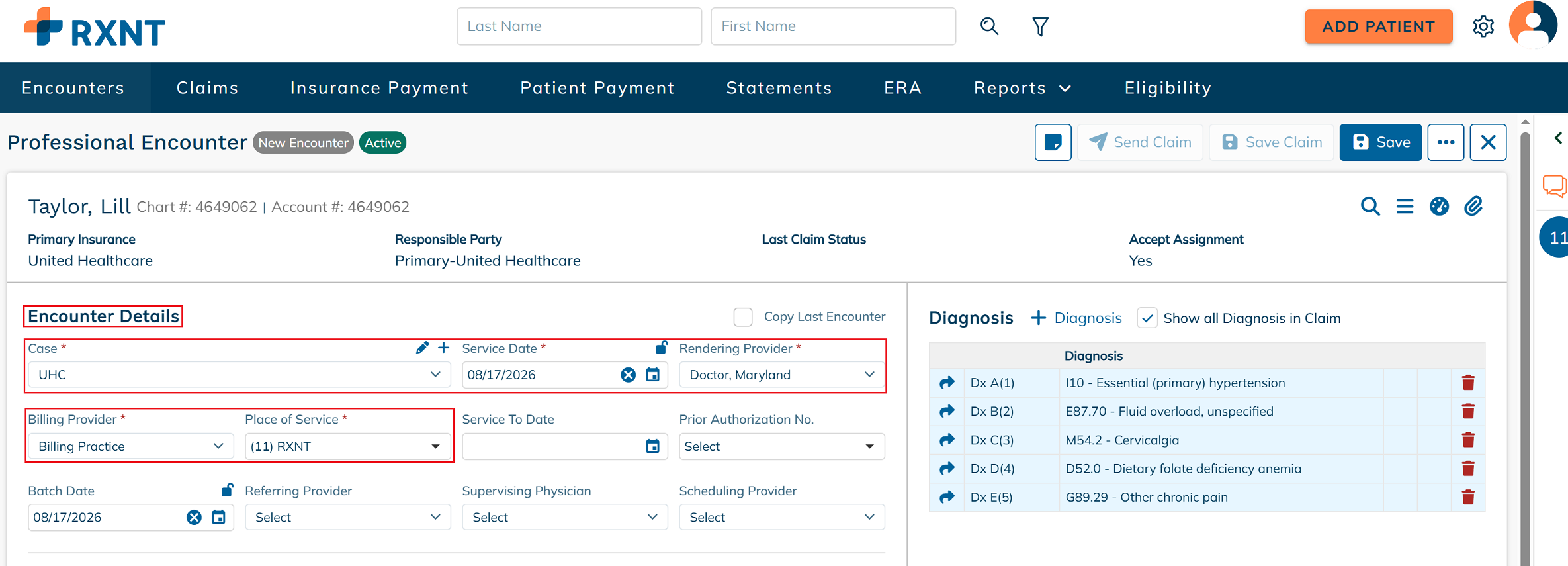Add a diagnosis with + Diagnosis link
The image size is (1568, 566).
tap(1076, 318)
